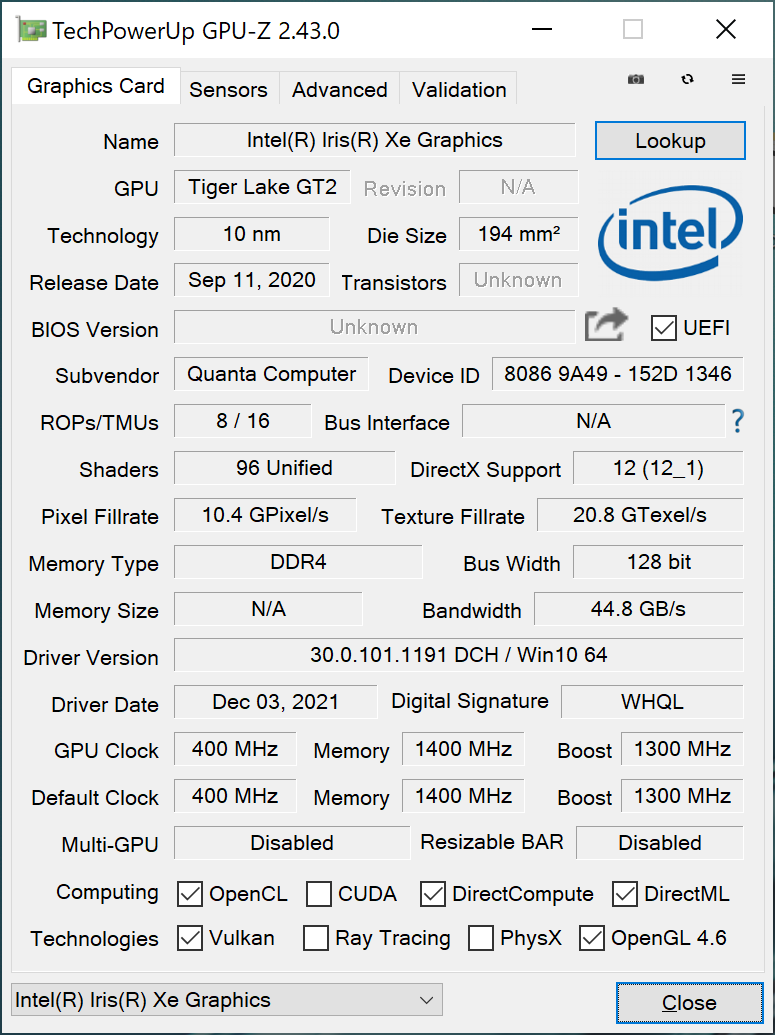The height and width of the screenshot is (1035, 775).
Task: Select the Validation tab
Action: [x=459, y=89]
